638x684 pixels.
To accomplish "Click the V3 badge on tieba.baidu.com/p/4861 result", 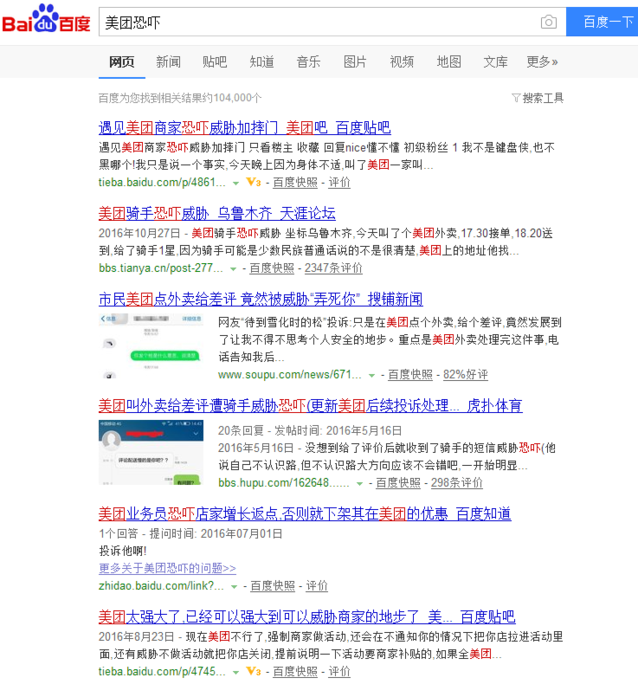I will [x=254, y=182].
